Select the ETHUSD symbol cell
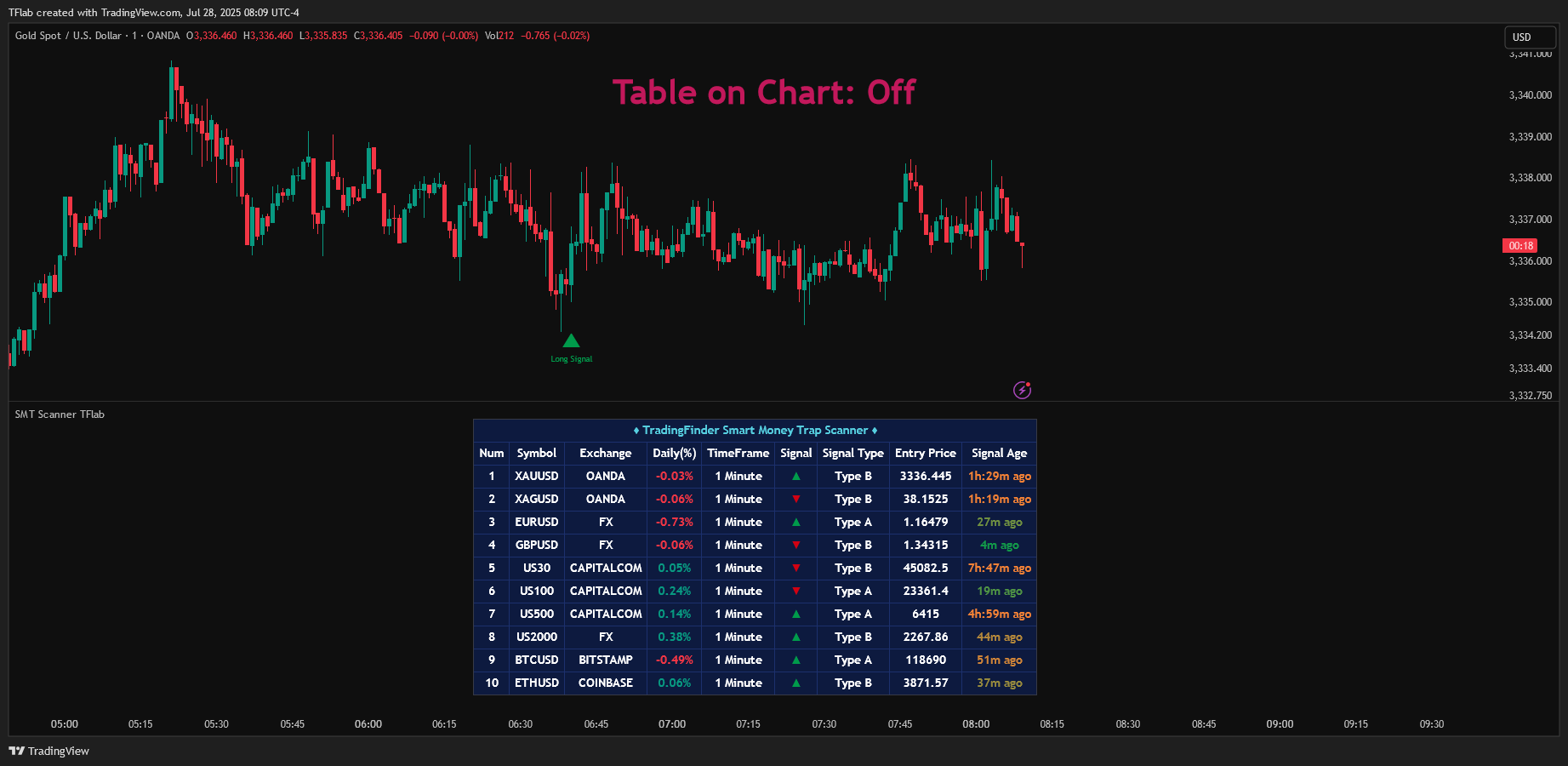This screenshot has width=1568, height=766. 537,683
